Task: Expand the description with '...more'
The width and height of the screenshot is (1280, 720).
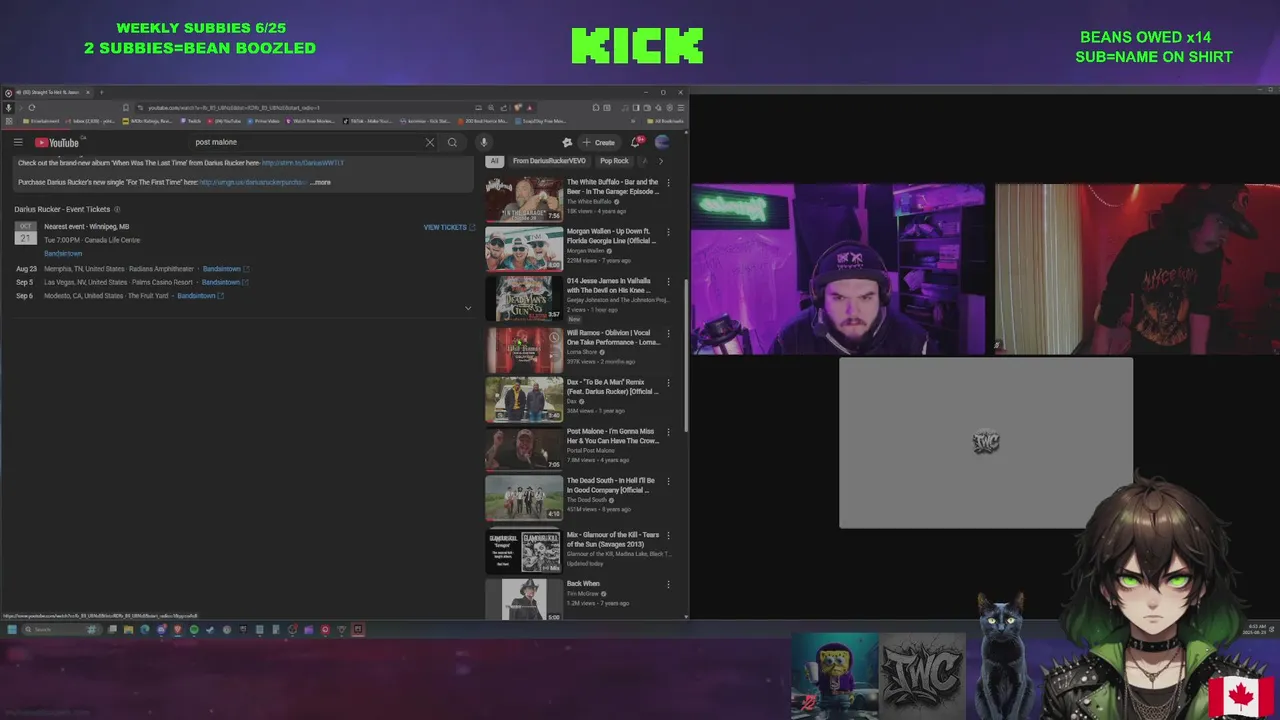Action: pos(320,182)
